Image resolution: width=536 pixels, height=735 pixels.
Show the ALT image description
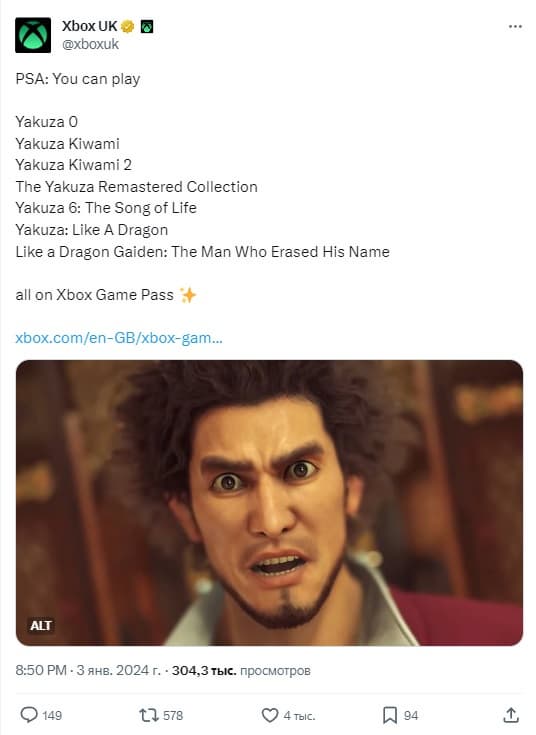tap(41, 625)
